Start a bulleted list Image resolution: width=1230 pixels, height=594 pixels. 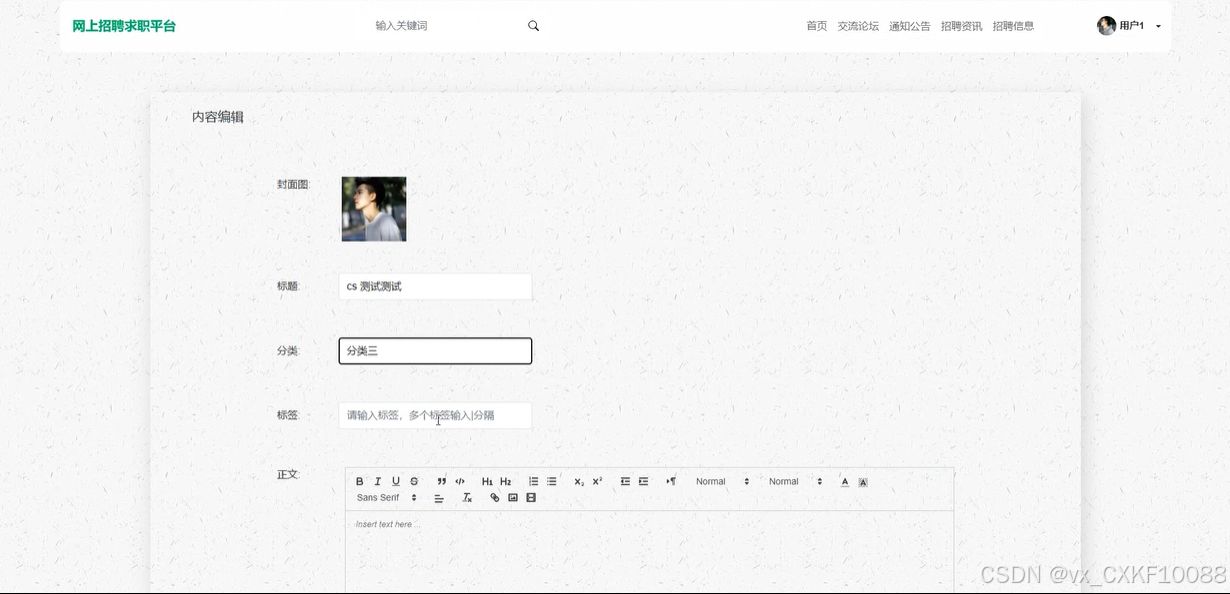point(552,482)
